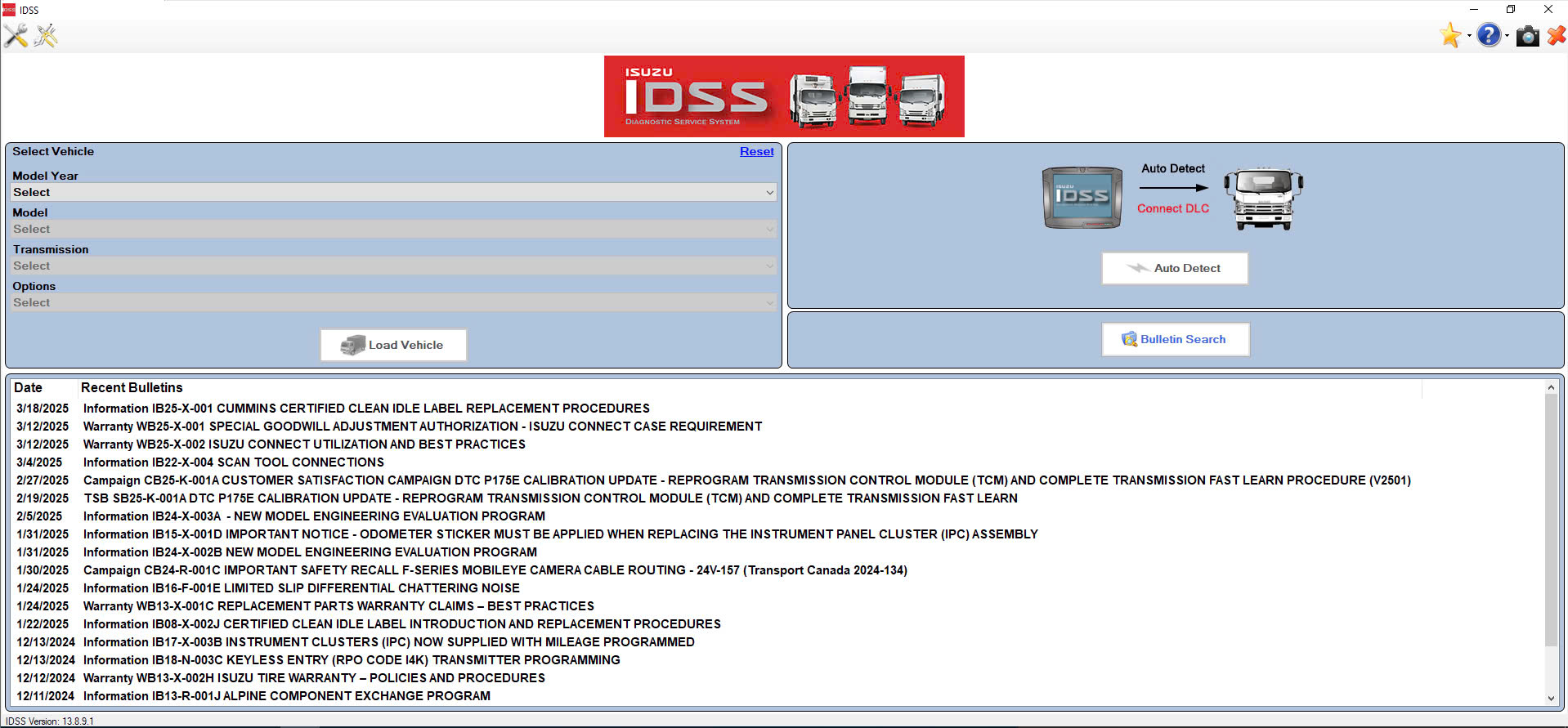
Task: Take a screenshot with the camera icon
Action: (x=1527, y=36)
